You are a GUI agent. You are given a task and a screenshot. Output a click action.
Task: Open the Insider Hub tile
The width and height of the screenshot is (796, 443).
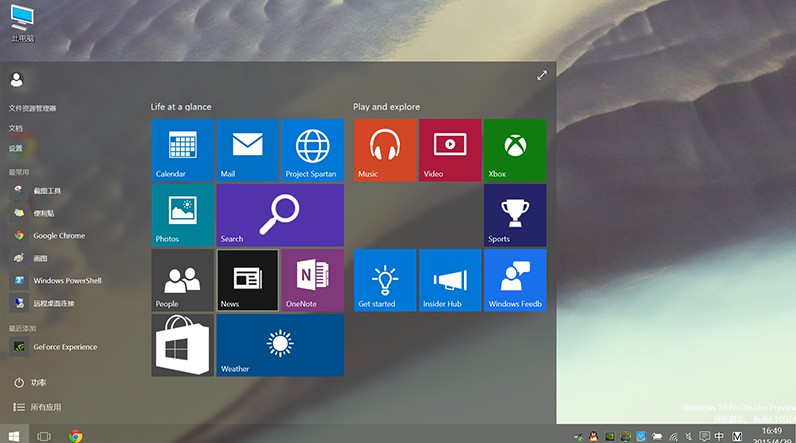[x=450, y=280]
